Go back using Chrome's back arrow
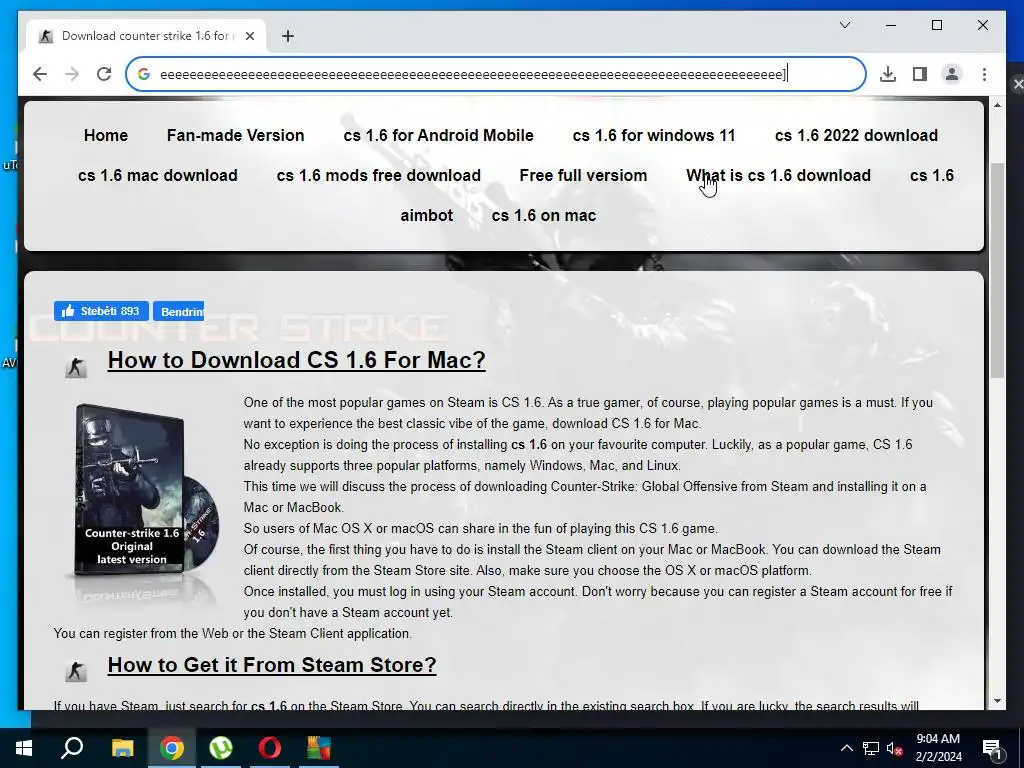Screen dimensions: 1024x768 pyautogui.click(x=40, y=74)
